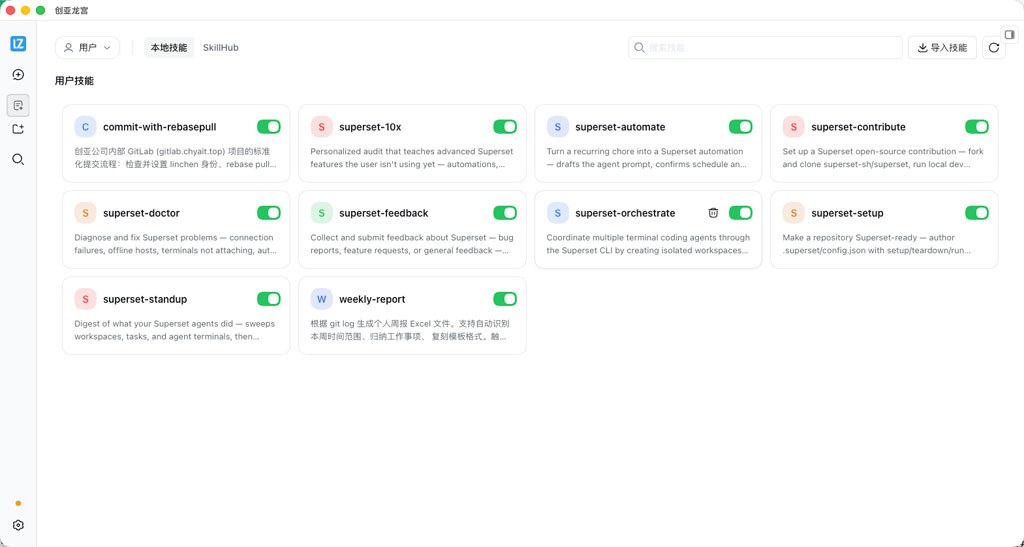Open the superset-doctor skill title
Viewport: 1024px width, 547px height.
tap(141, 213)
